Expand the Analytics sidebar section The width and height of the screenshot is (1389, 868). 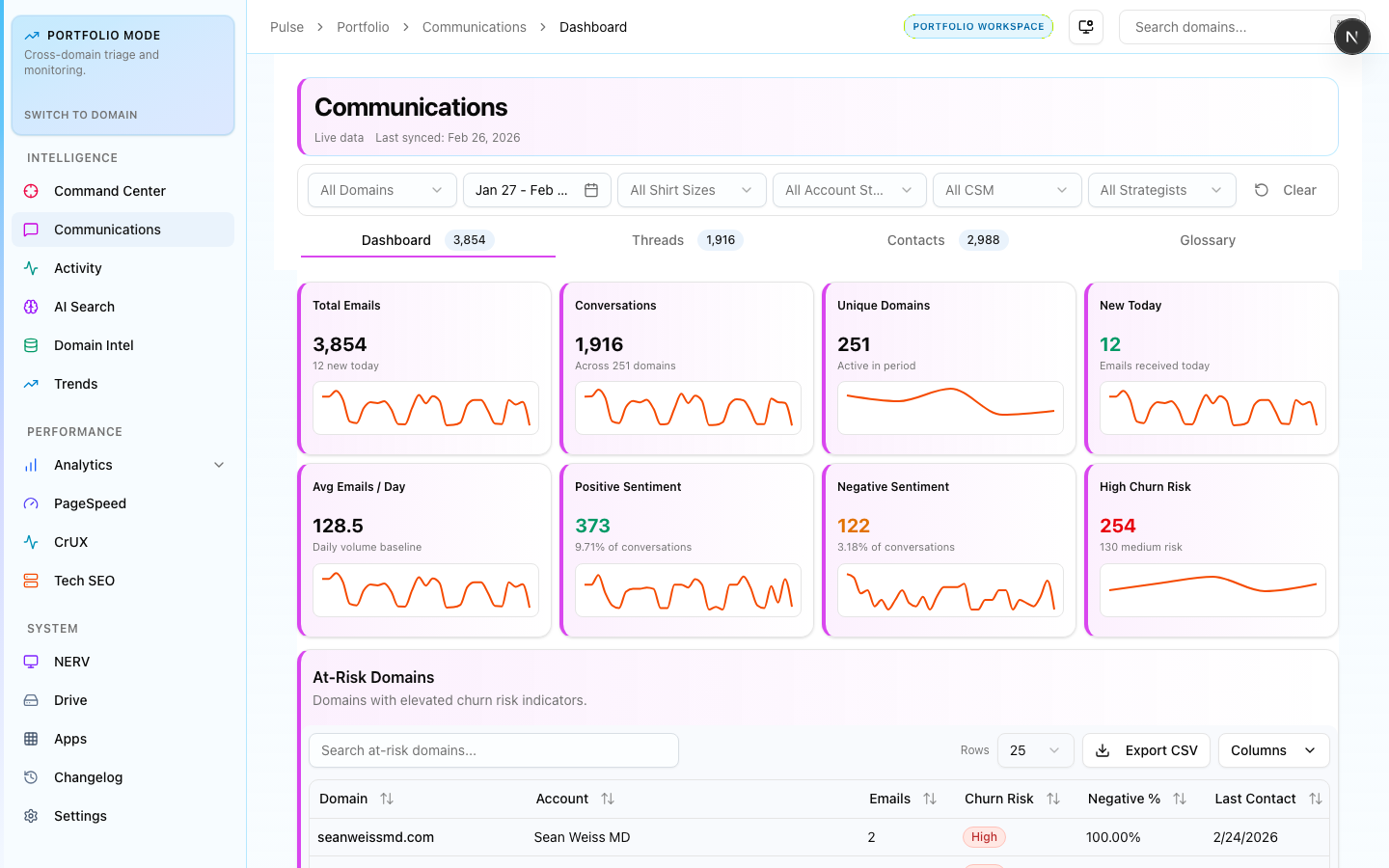(219, 465)
